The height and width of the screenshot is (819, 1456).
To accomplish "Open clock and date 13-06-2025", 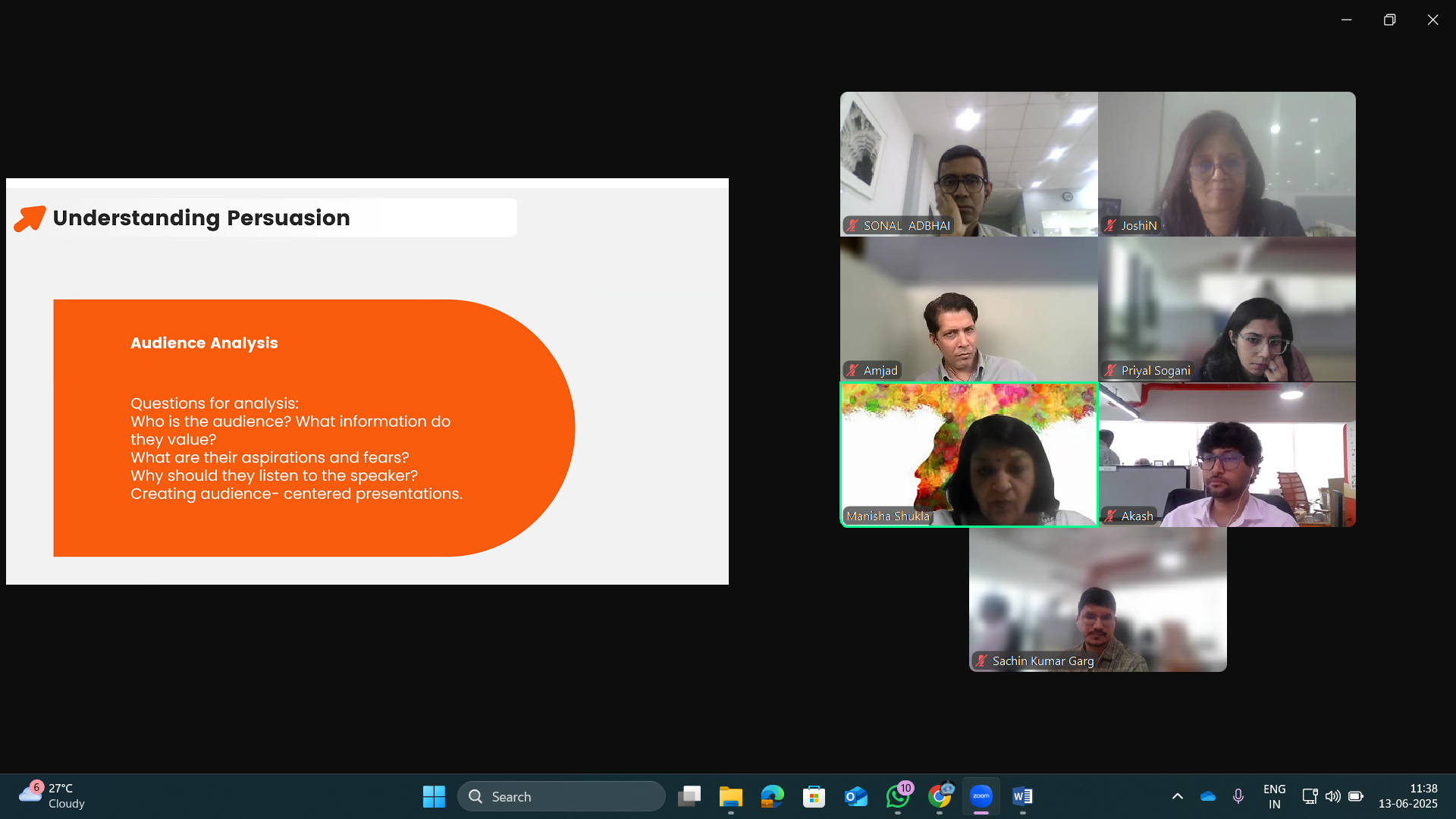I will click(x=1408, y=796).
